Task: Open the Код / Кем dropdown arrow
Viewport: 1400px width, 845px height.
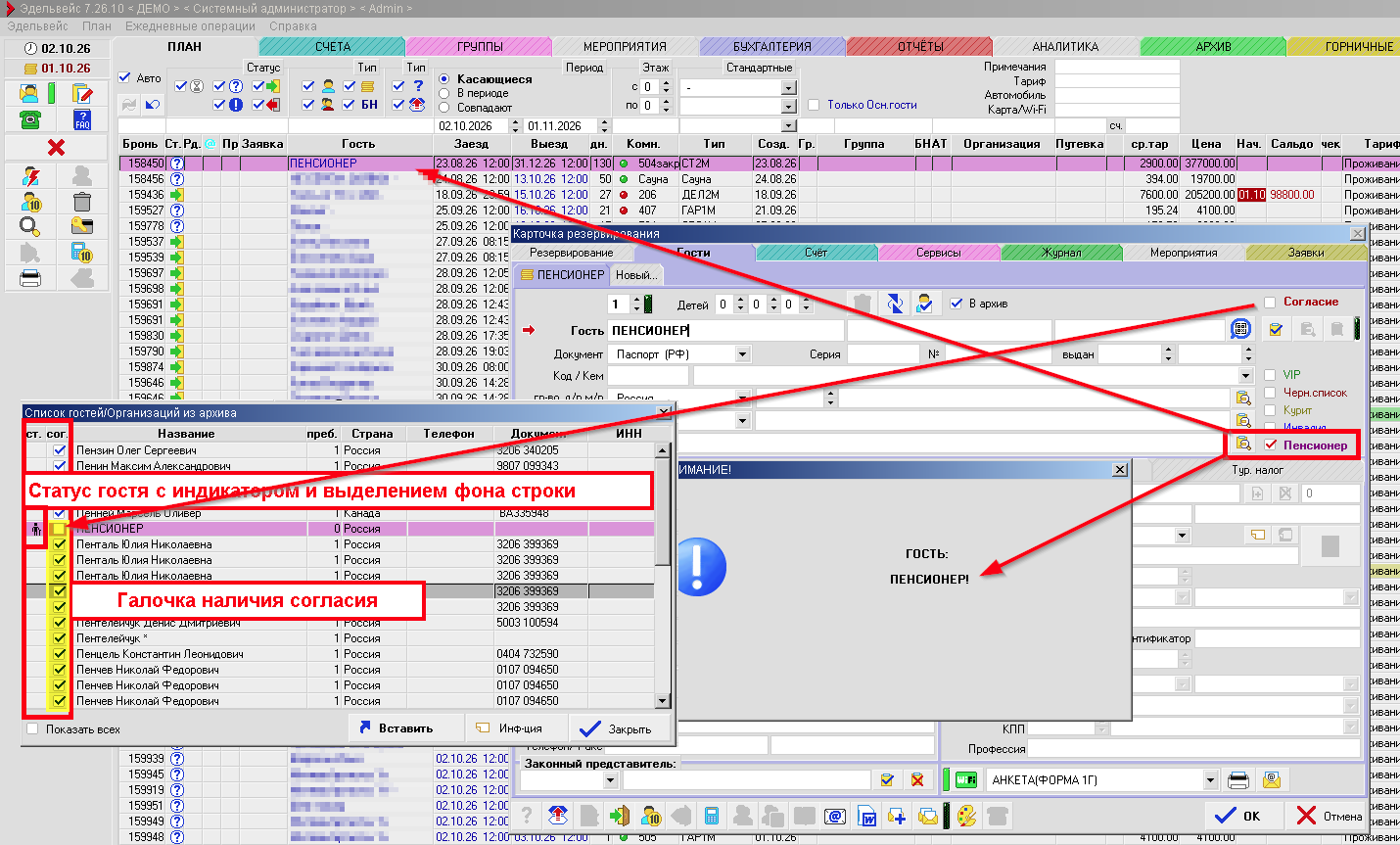Action: point(1245,376)
